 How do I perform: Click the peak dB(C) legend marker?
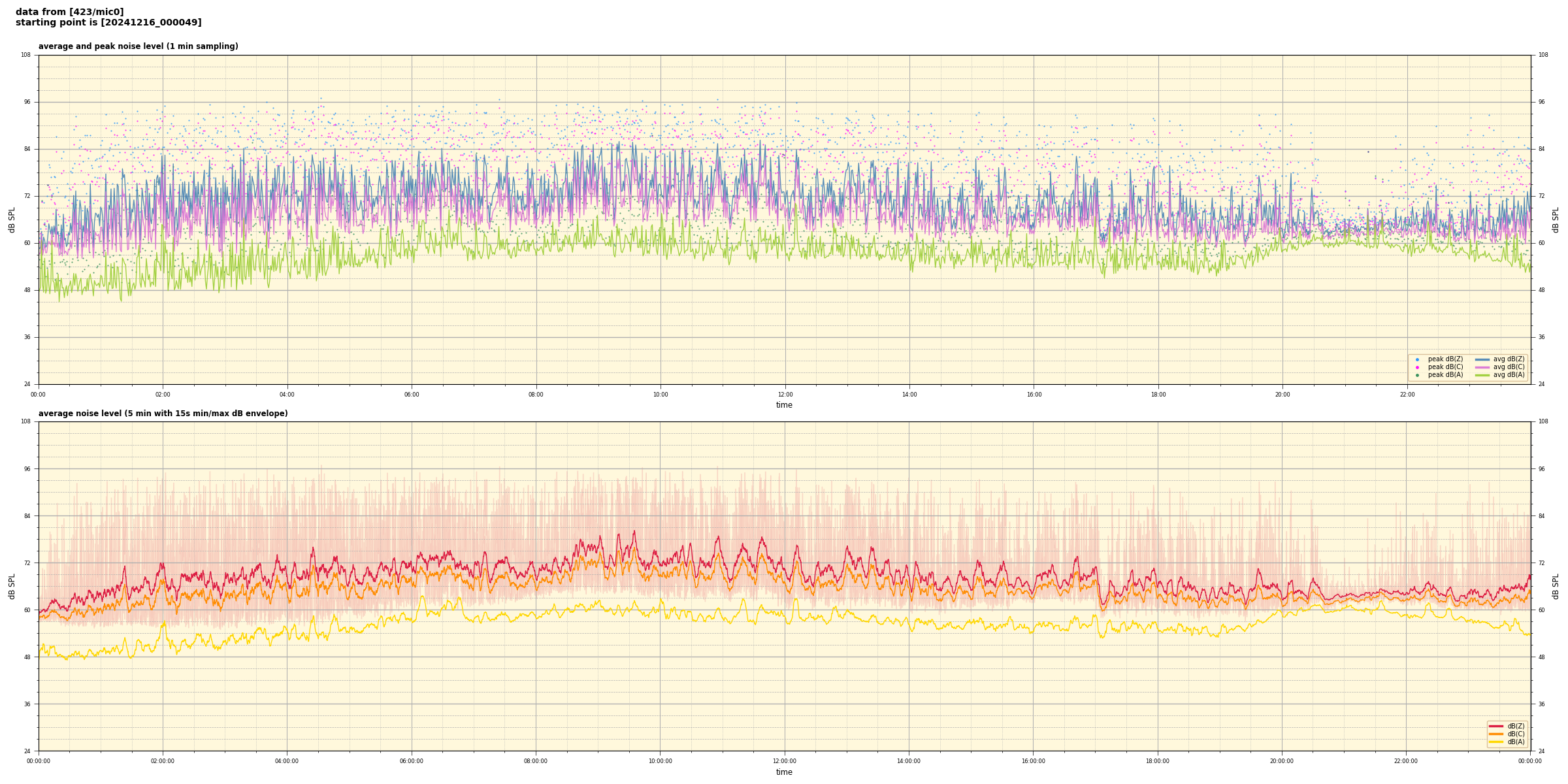tap(1417, 367)
